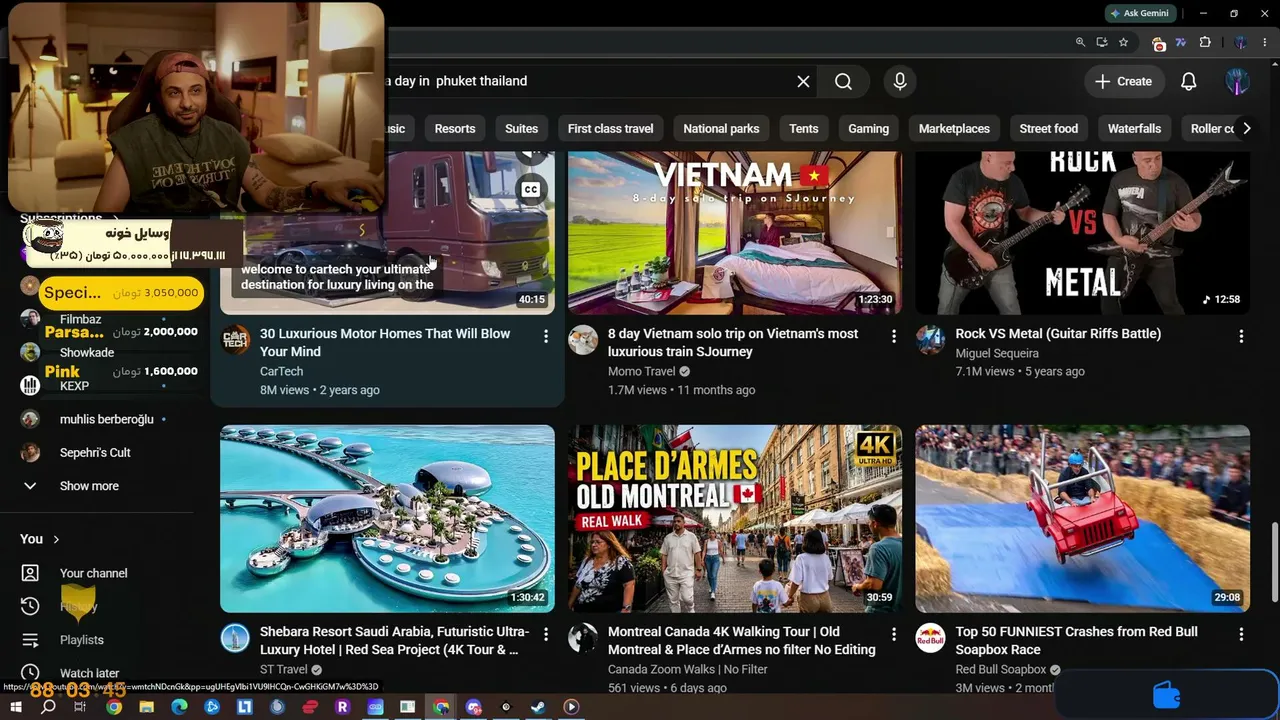Start voice search with the microphone icon

(900, 81)
